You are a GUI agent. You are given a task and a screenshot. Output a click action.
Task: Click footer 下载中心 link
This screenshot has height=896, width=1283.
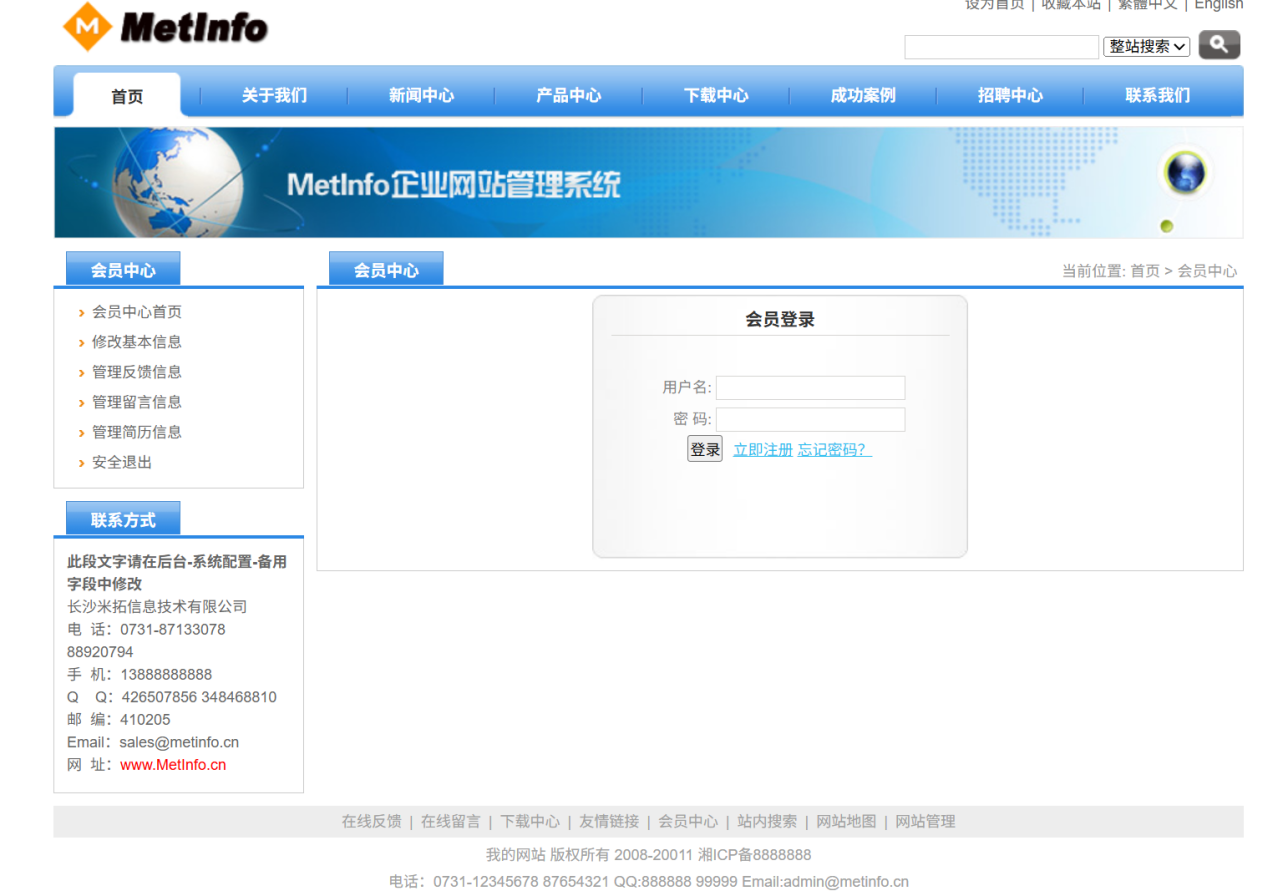(530, 821)
